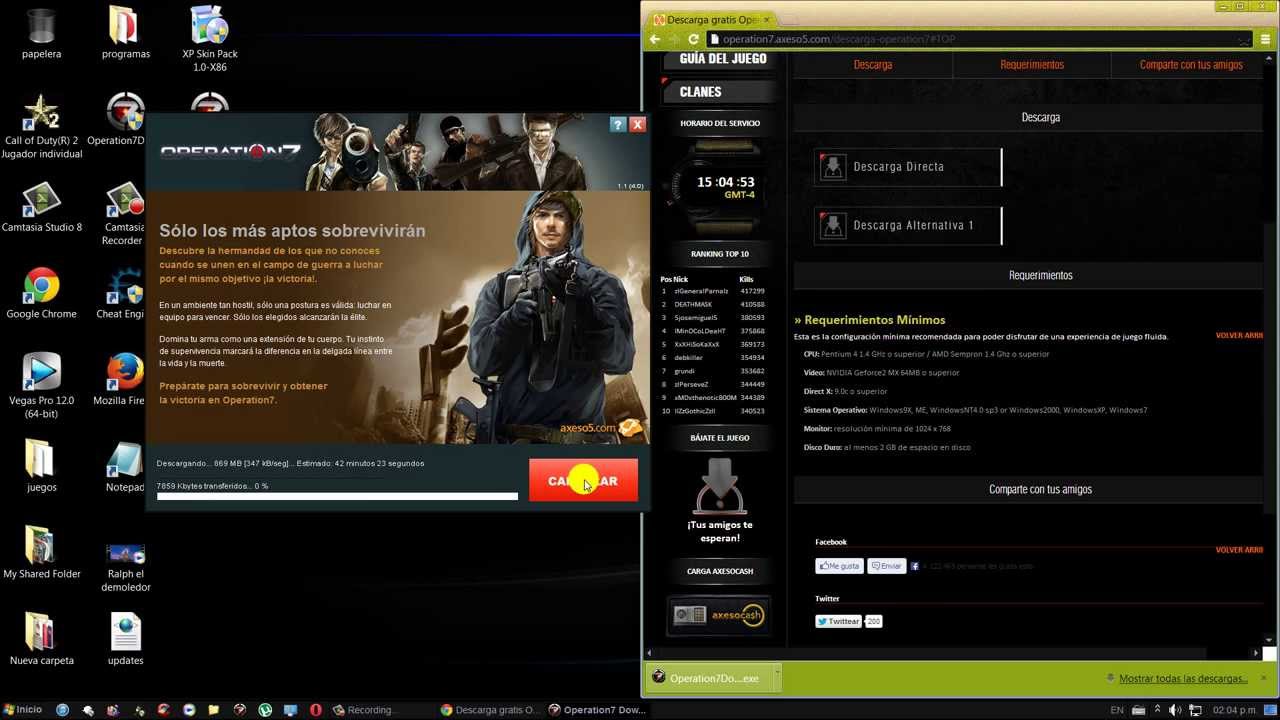Viewport: 1280px width, 720px height.
Task: Click the clock showing 02:04 p.m.
Action: [1234, 710]
